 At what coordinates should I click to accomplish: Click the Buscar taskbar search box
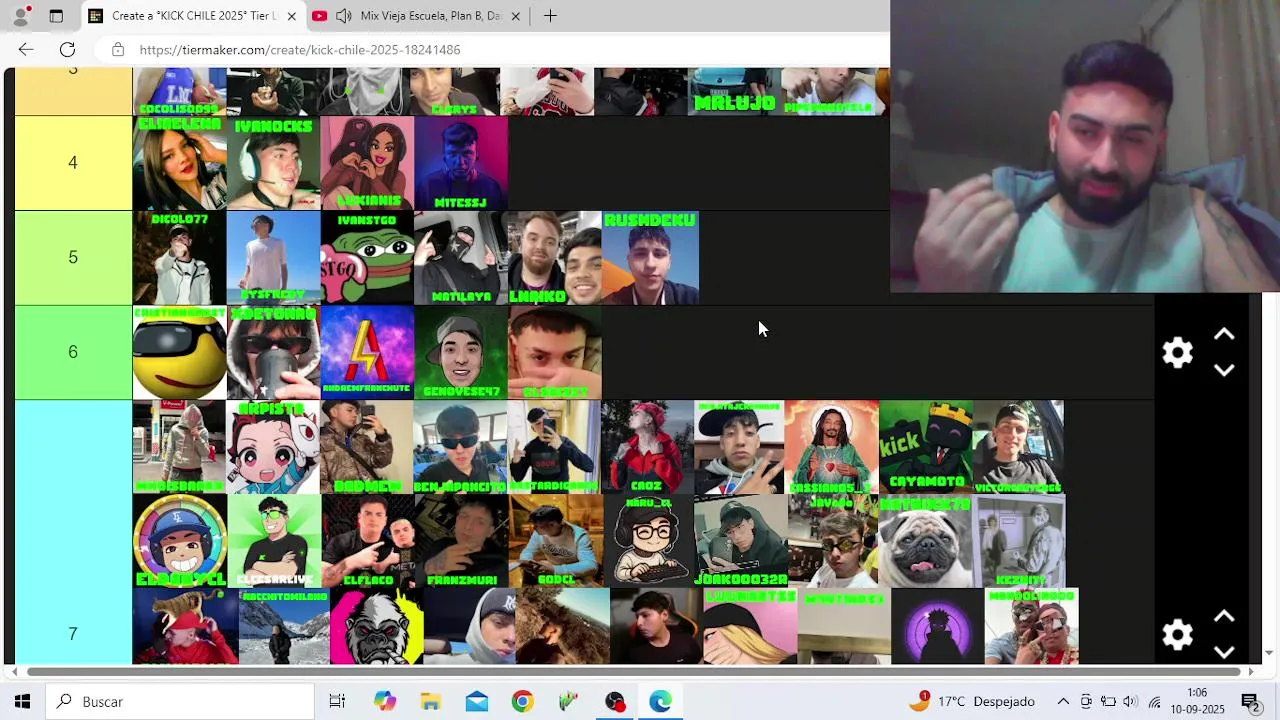[x=180, y=702]
